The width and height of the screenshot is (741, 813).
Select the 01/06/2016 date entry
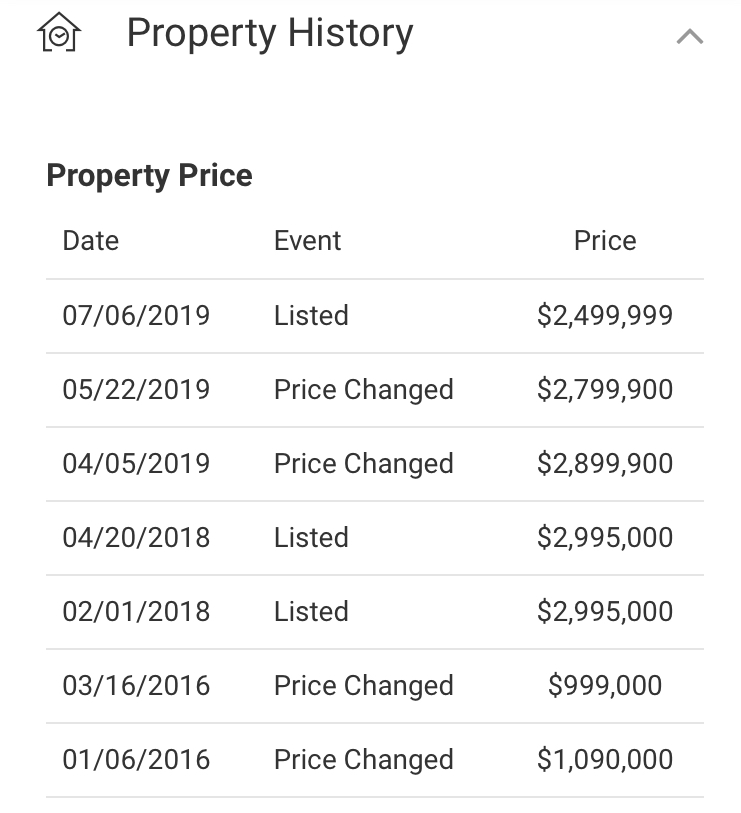[136, 760]
